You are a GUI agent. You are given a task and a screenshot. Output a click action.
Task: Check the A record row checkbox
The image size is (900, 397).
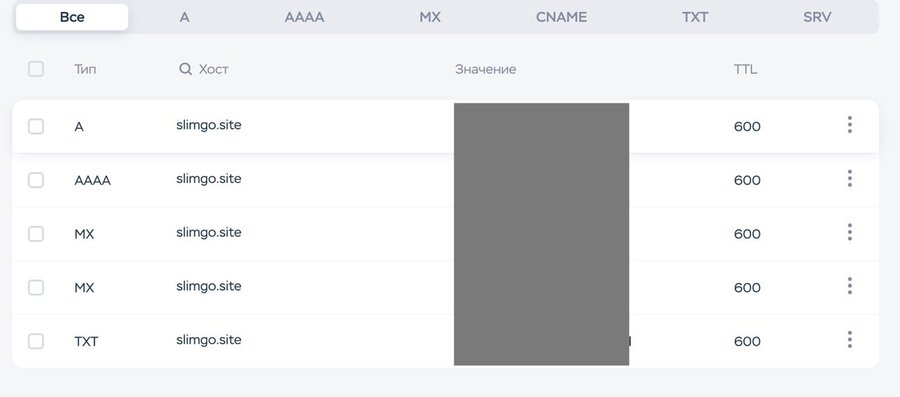point(36,126)
